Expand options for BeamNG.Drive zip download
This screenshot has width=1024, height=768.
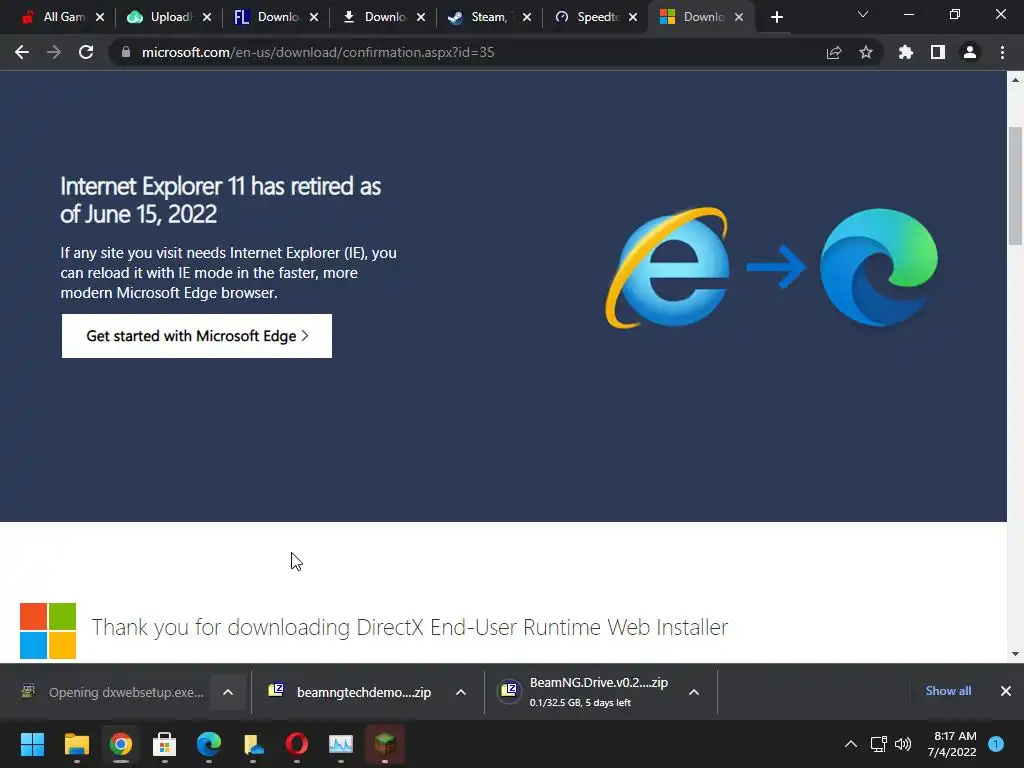point(694,692)
